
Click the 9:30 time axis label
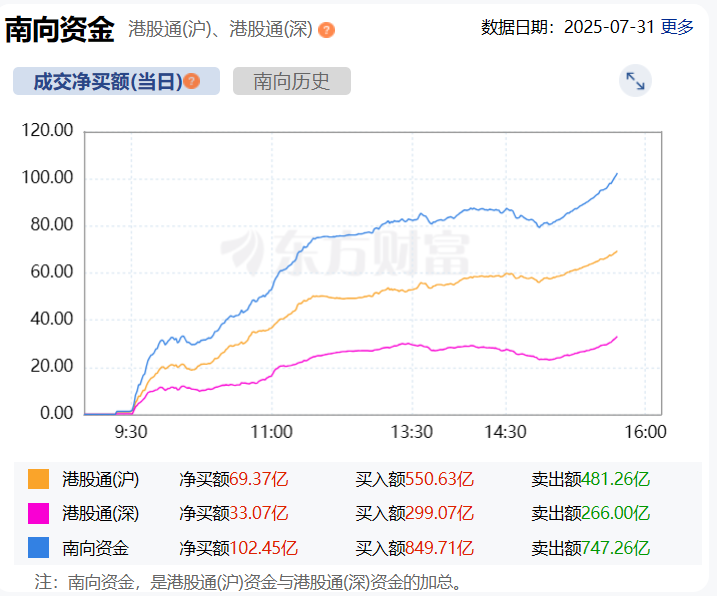pos(131,432)
